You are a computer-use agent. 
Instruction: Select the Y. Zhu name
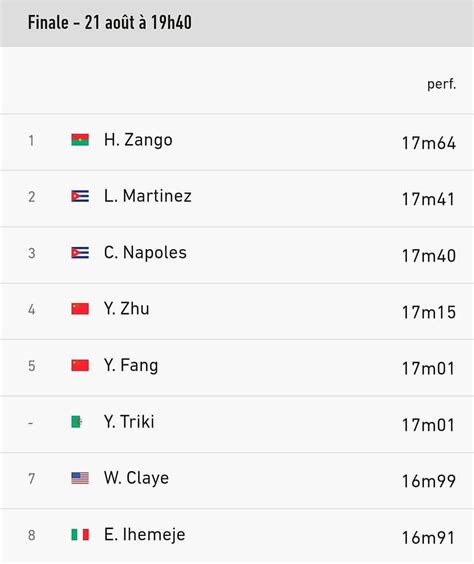(127, 309)
